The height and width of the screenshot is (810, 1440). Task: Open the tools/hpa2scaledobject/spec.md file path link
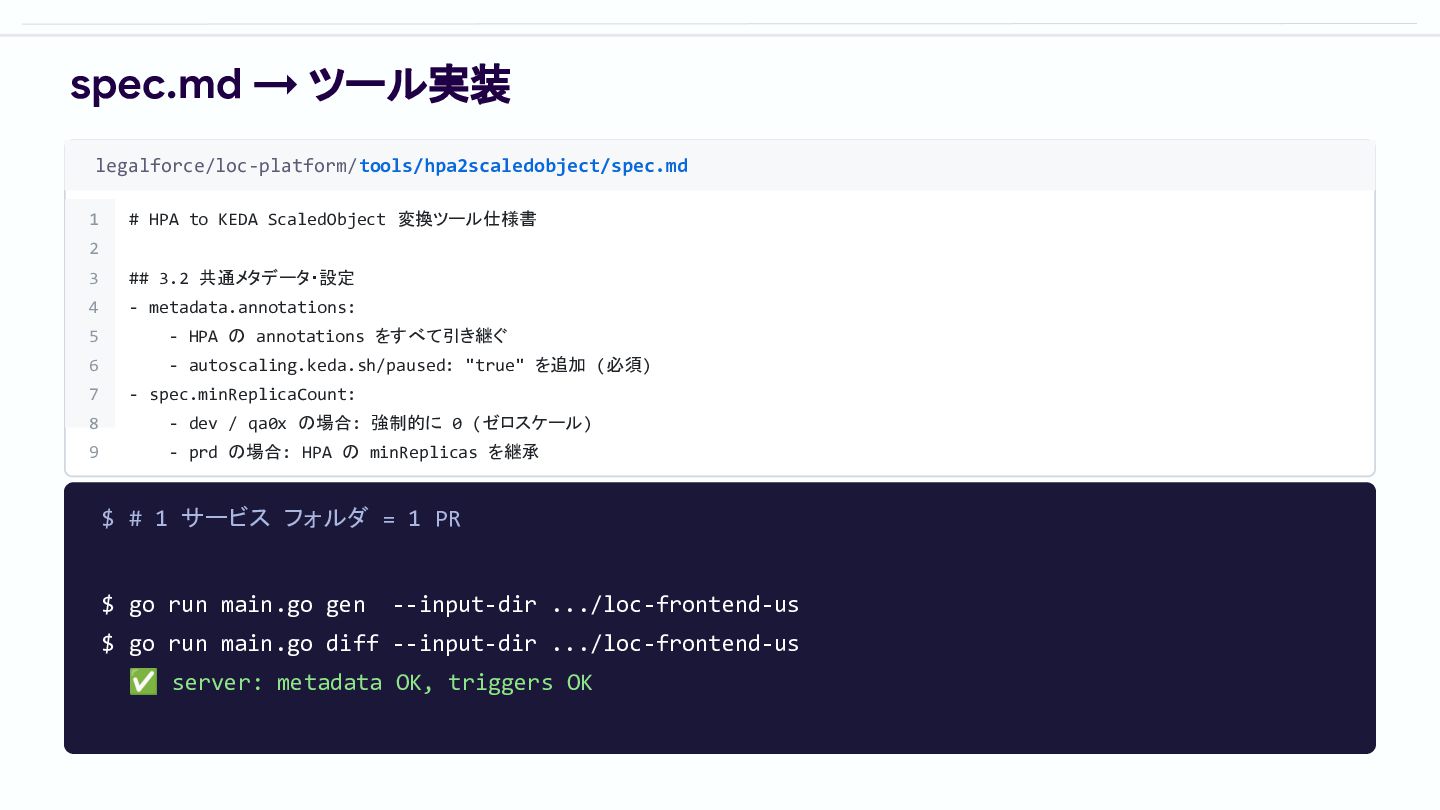point(523,166)
